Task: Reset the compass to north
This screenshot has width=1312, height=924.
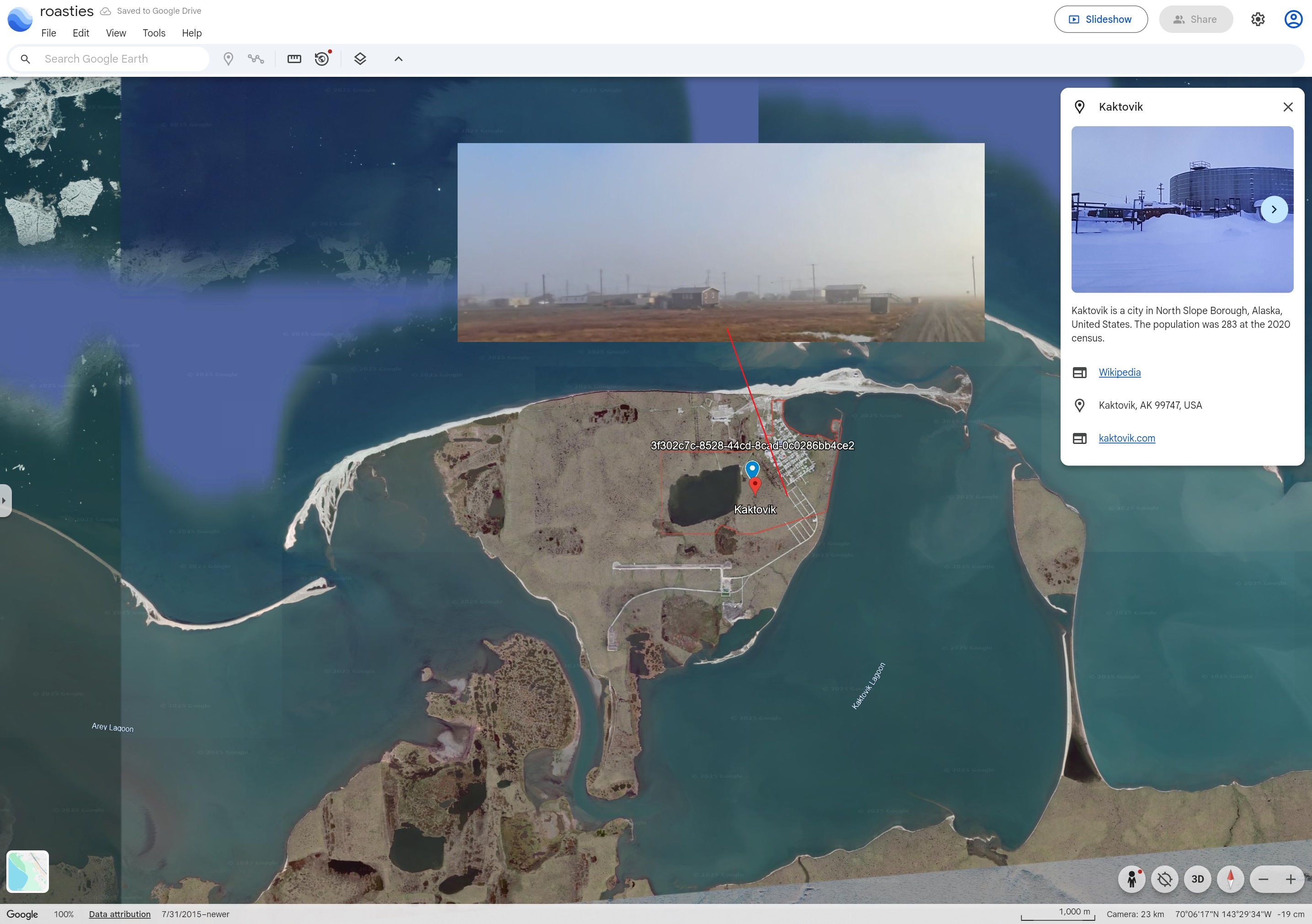Action: pos(1230,879)
